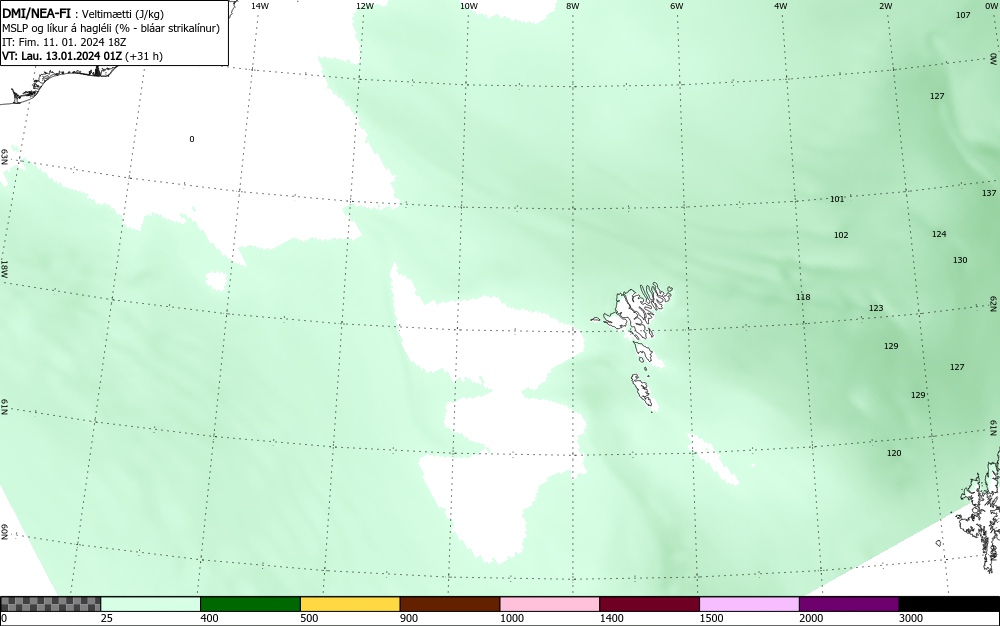This screenshot has width=1000, height=626.
Task: Click the 900 legend scale value
Action: coord(409,618)
